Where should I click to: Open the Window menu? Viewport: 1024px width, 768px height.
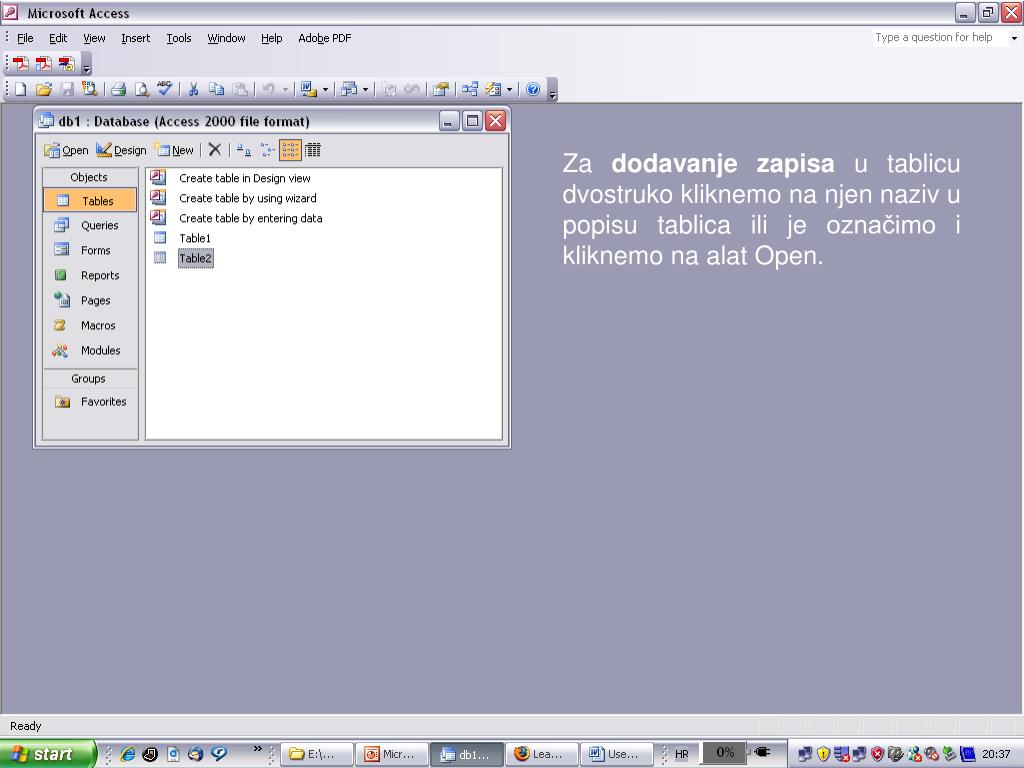[226, 38]
